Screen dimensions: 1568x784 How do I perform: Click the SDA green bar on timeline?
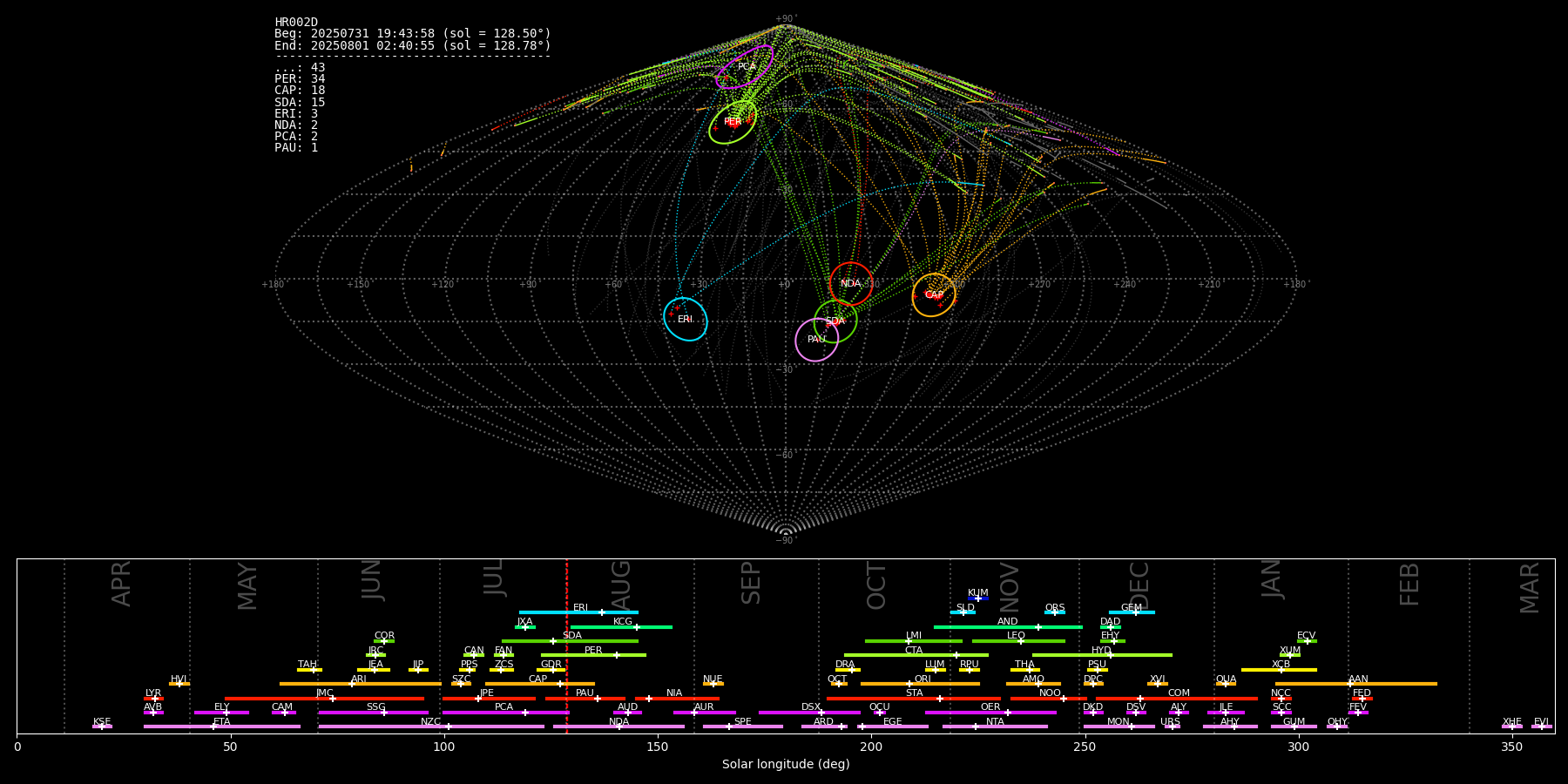[570, 641]
